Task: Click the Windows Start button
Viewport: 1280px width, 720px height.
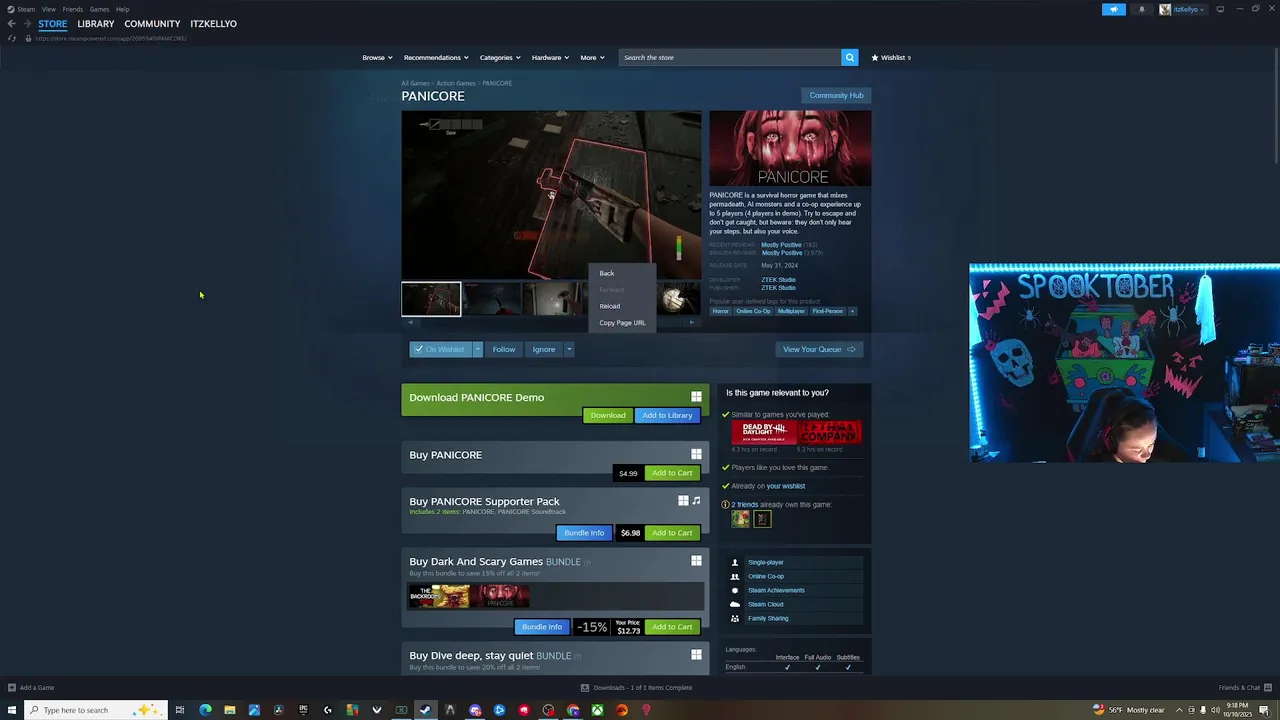Action: pyautogui.click(x=12, y=710)
